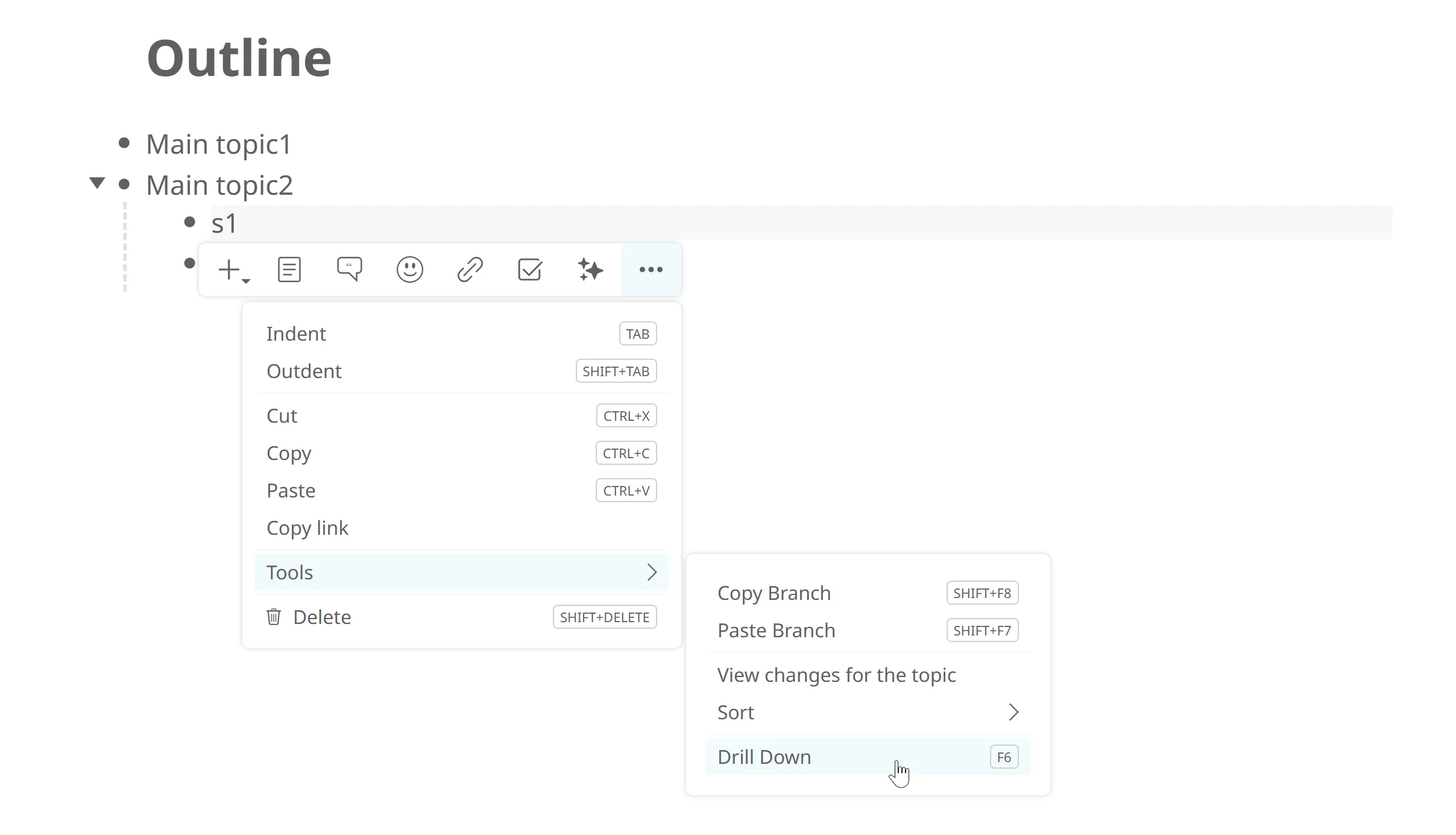The image size is (1456, 835).
Task: Open the note icon in toolbar
Action: [289, 269]
